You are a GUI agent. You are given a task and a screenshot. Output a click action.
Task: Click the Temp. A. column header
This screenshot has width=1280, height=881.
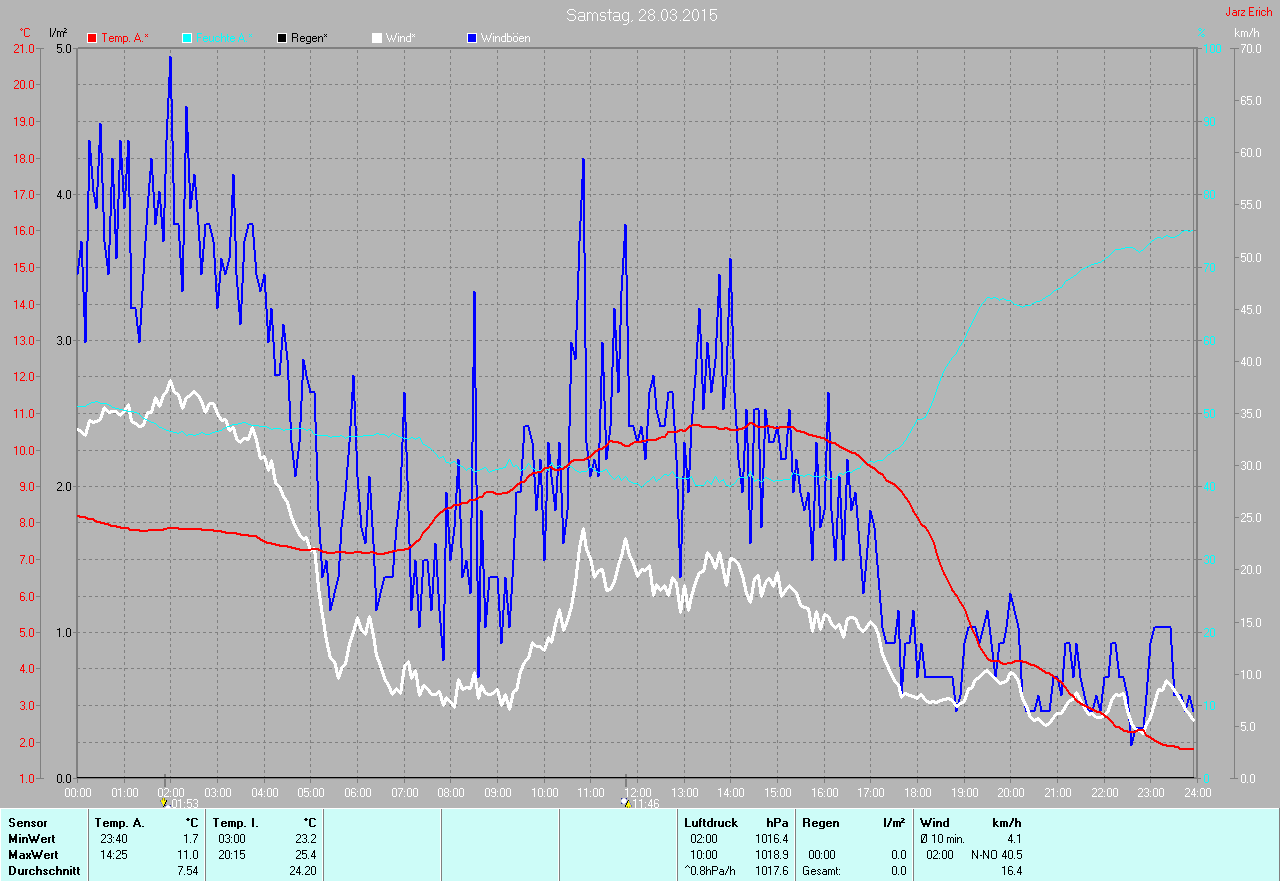119,822
